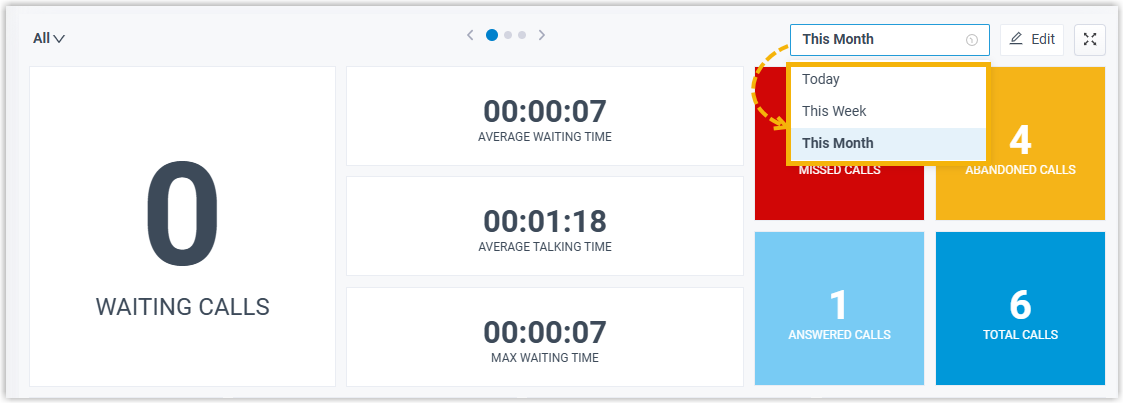Click the previous page arrow
Image resolution: width=1124 pixels, height=404 pixels.
tap(470, 35)
